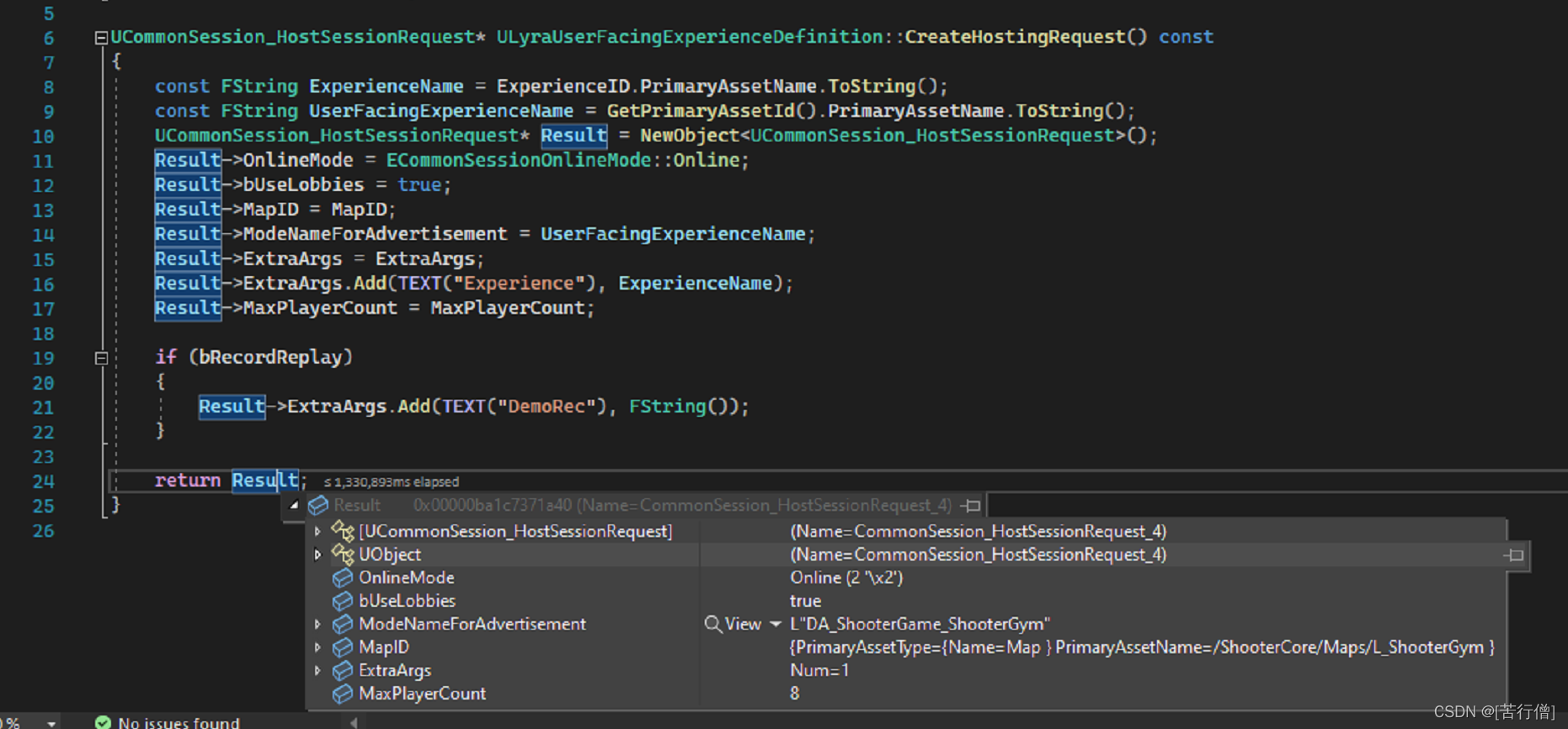Click the horizontal scrollbar left arrow
The height and width of the screenshot is (729, 1568).
pyautogui.click(x=354, y=722)
